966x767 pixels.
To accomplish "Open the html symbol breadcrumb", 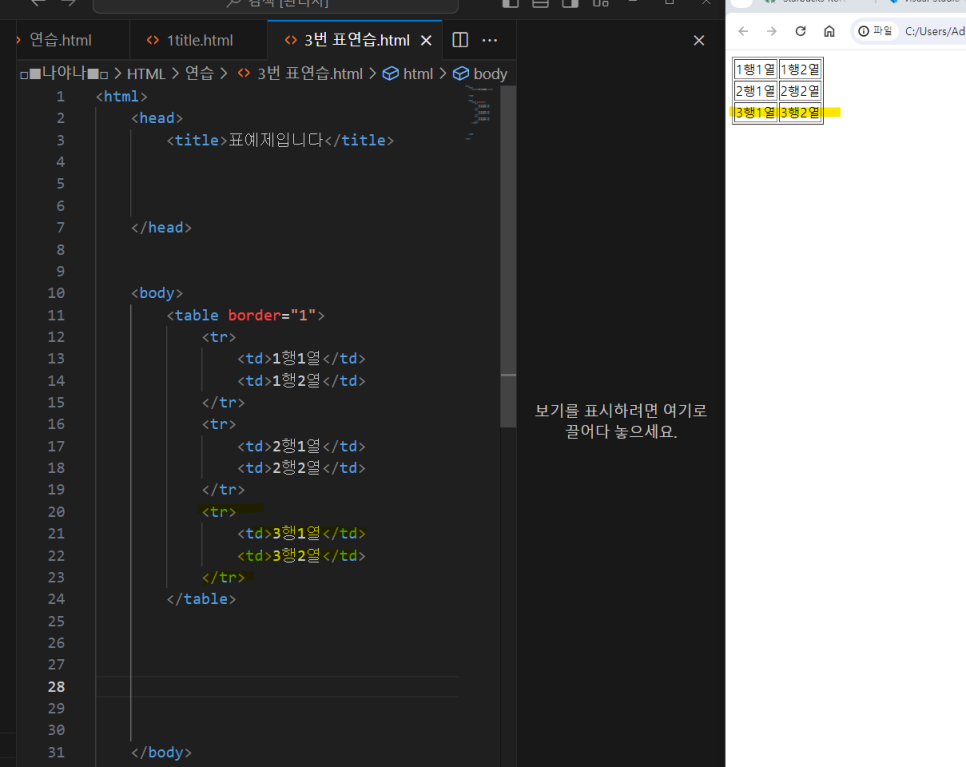I will pos(418,74).
